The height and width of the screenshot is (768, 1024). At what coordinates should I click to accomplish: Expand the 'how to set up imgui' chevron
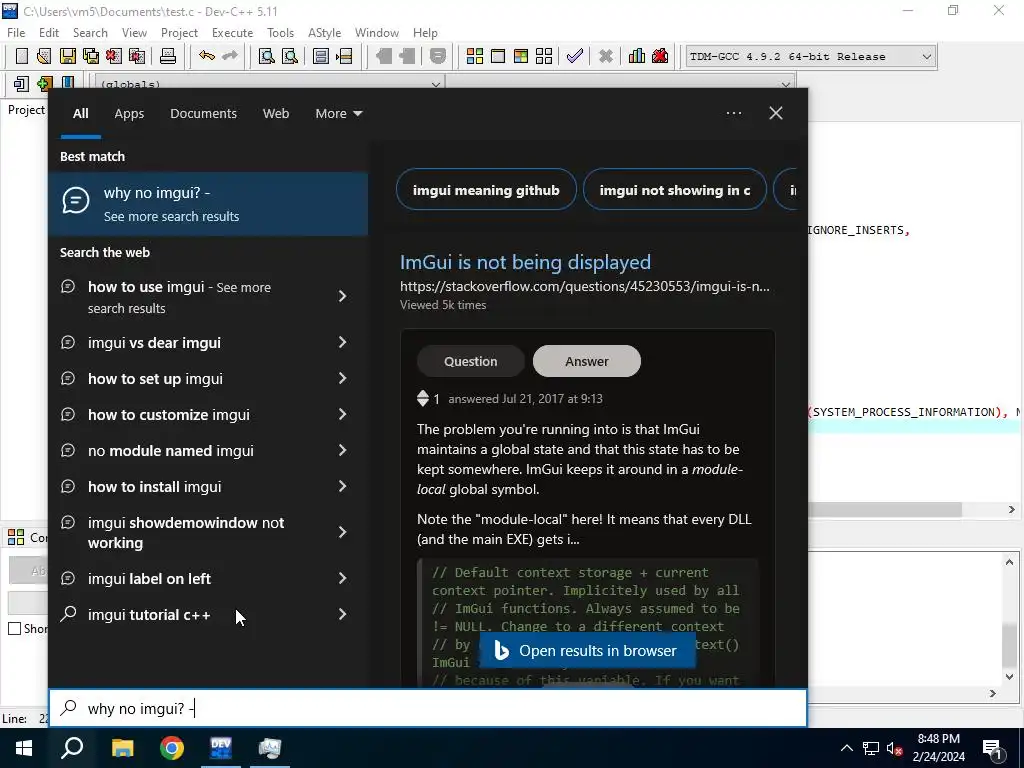point(342,378)
